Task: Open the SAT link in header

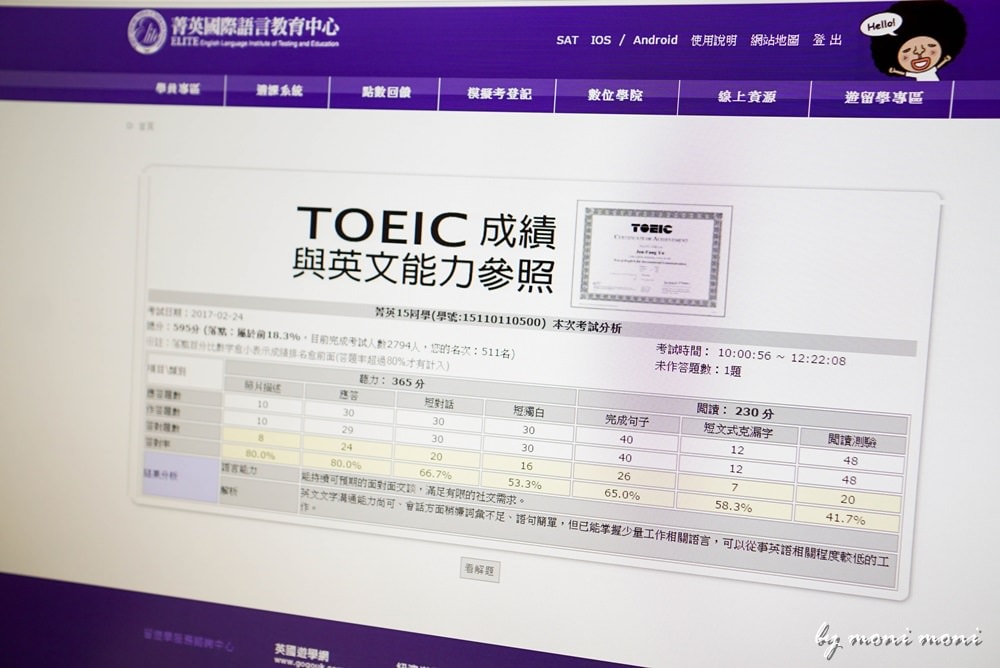Action: 567,41
